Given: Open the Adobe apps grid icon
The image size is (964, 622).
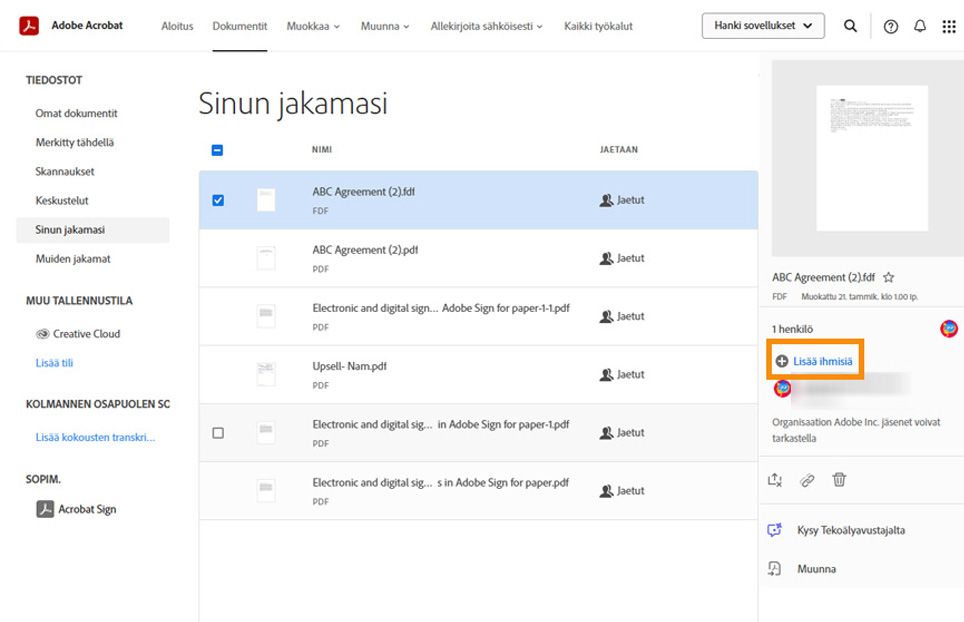Looking at the screenshot, I should [x=948, y=26].
